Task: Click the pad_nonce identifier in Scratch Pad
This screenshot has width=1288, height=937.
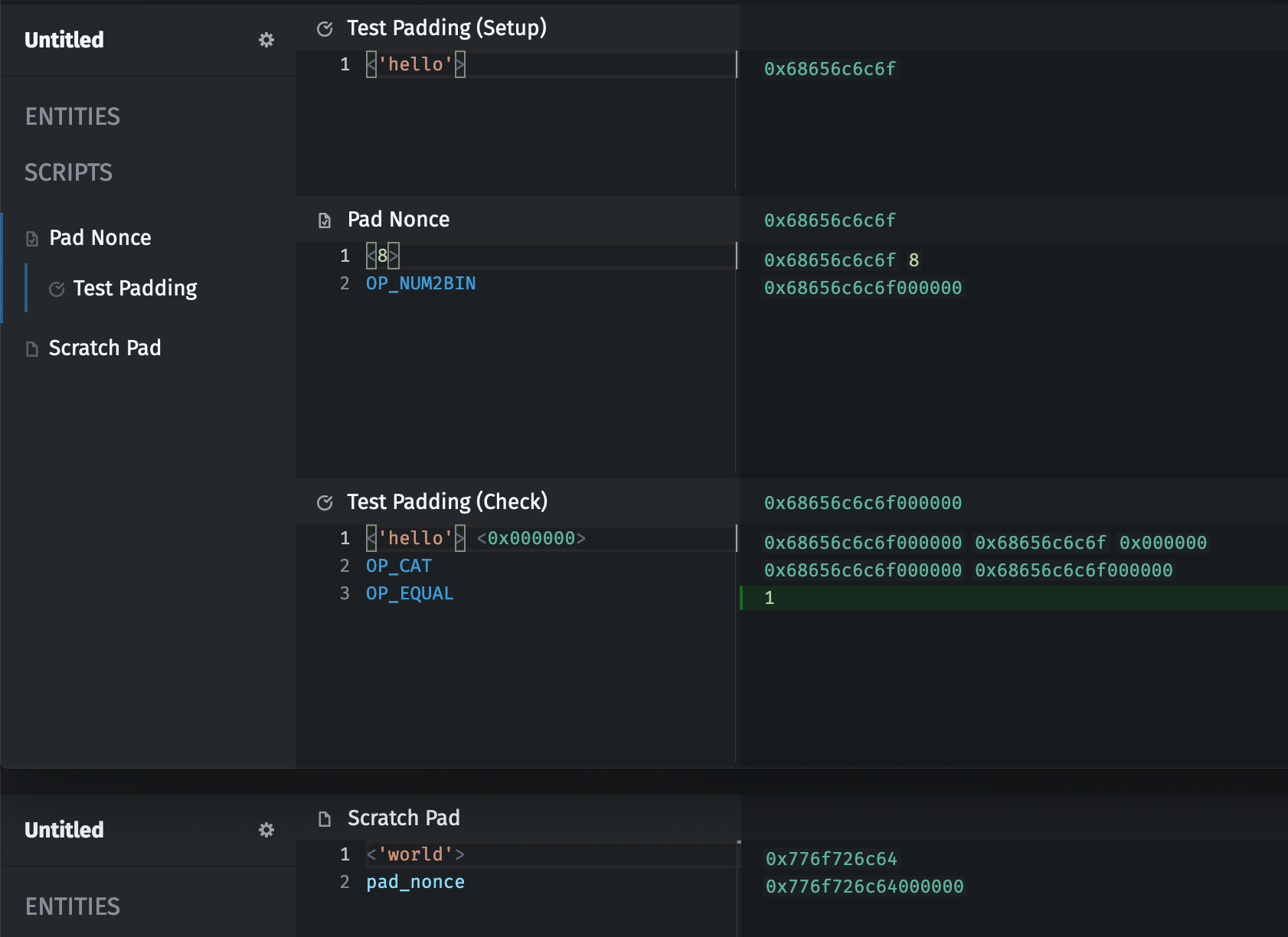Action: (415, 882)
